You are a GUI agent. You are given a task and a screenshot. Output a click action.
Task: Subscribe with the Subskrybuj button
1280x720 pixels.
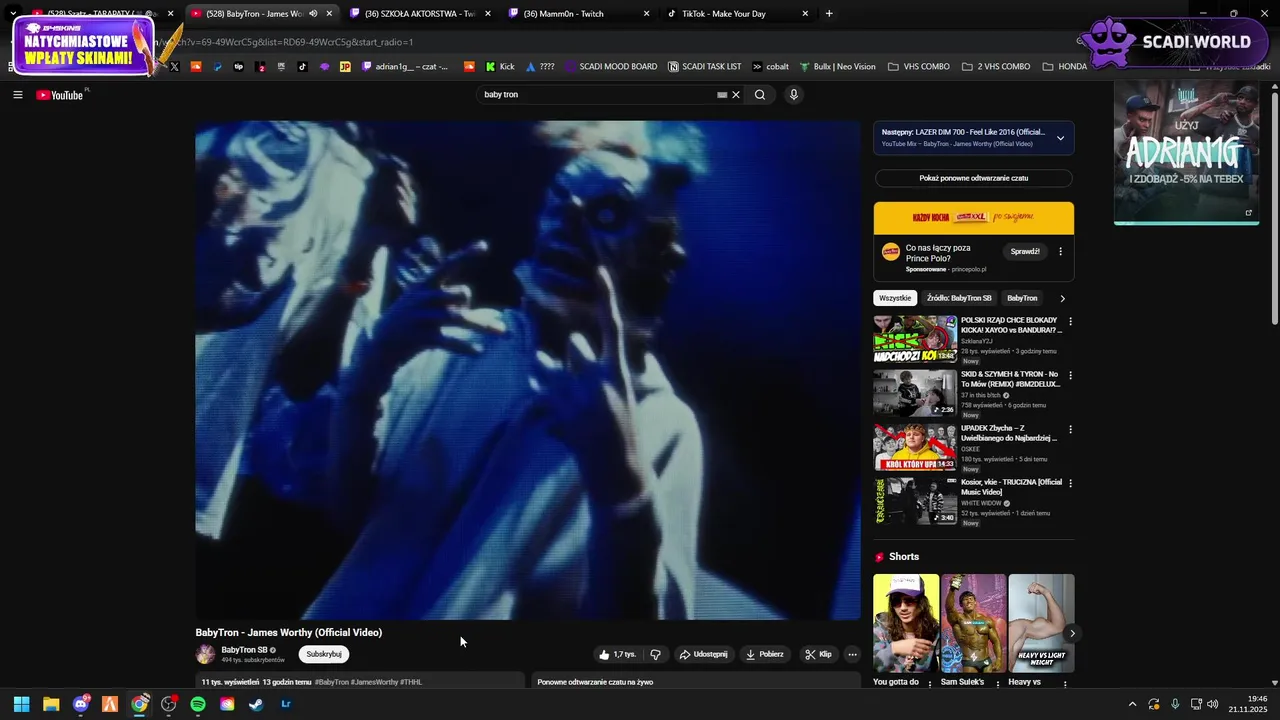pyautogui.click(x=324, y=654)
